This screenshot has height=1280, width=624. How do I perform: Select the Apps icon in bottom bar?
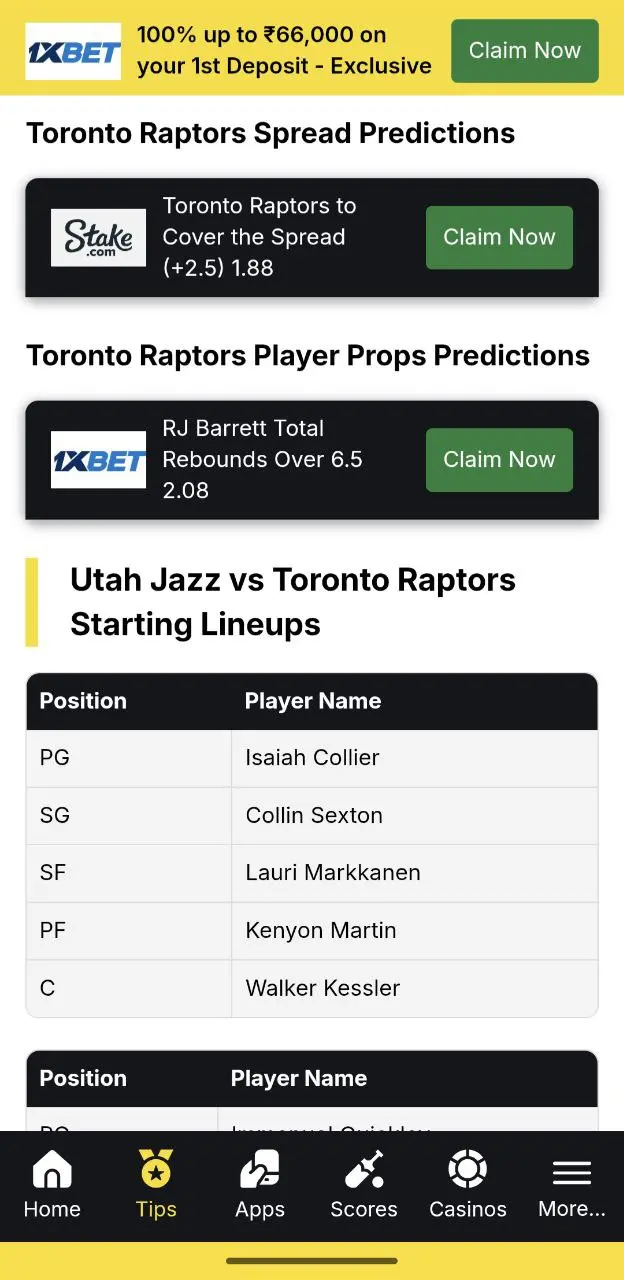click(260, 1169)
